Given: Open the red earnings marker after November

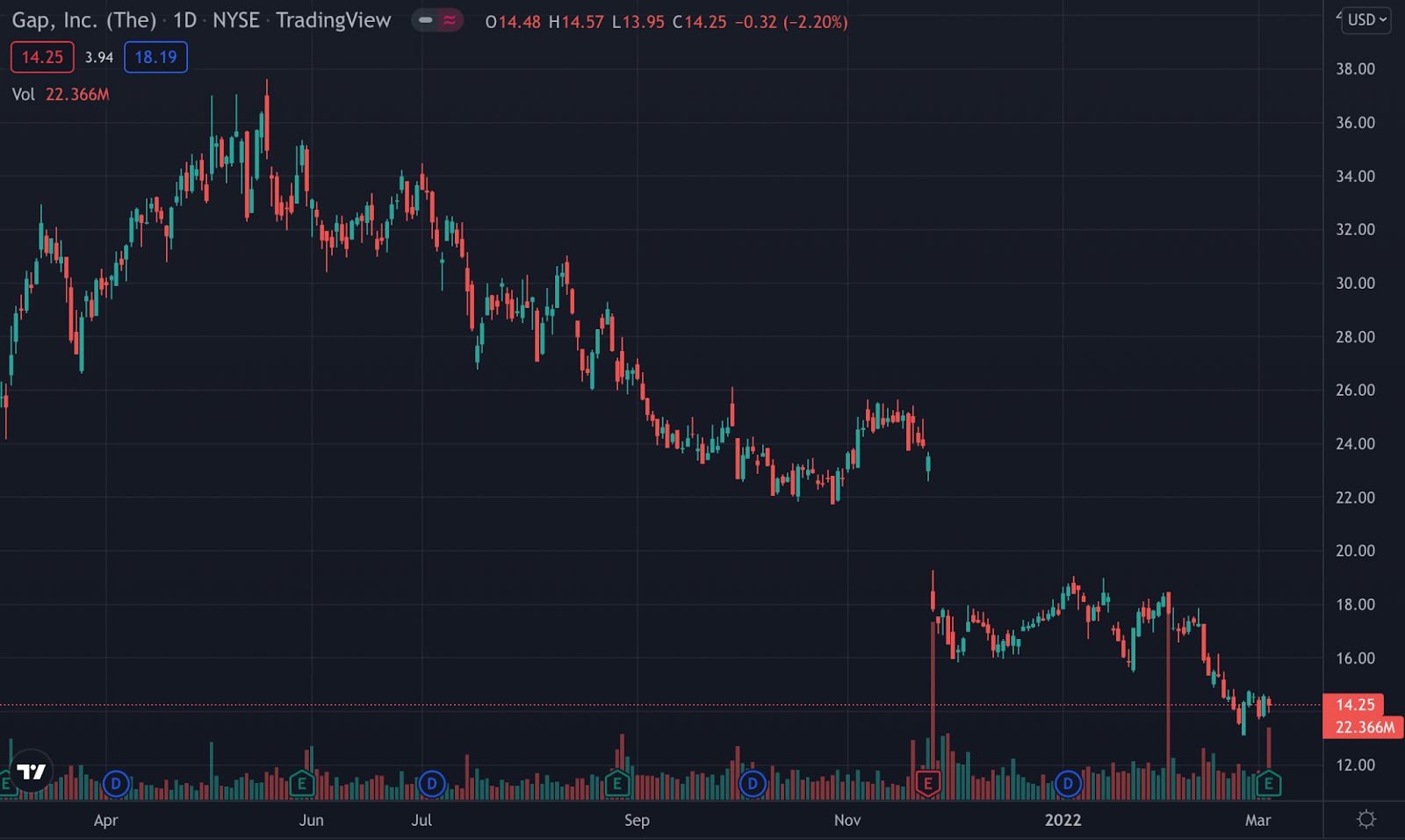Looking at the screenshot, I should pos(928,783).
